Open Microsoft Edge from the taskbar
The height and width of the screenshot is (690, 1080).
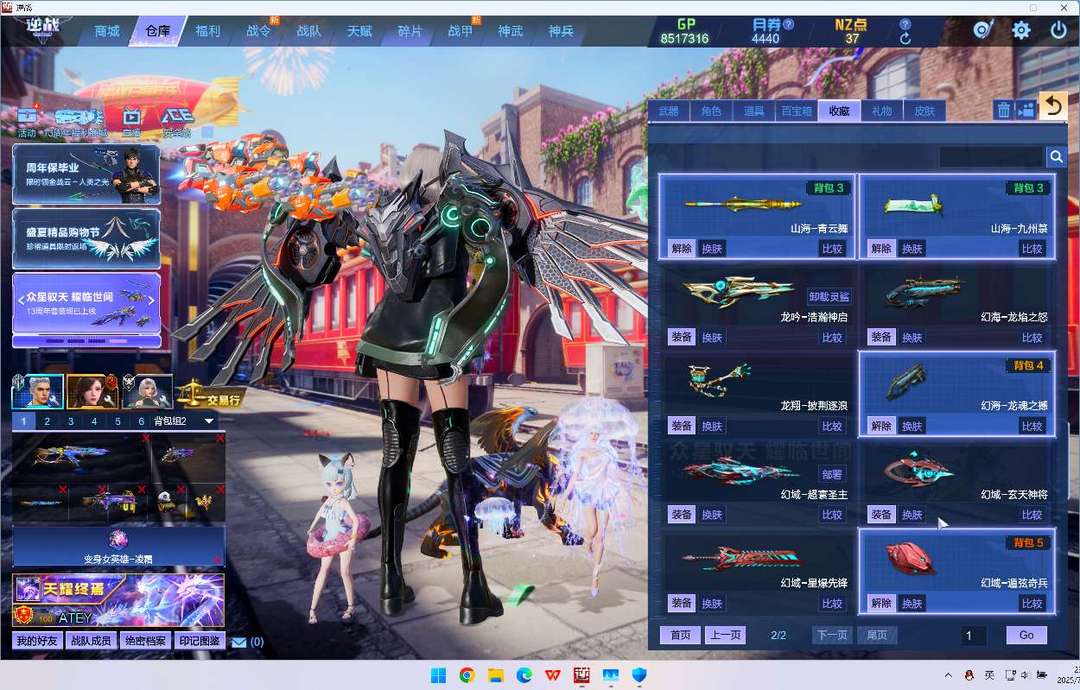pyautogui.click(x=524, y=675)
